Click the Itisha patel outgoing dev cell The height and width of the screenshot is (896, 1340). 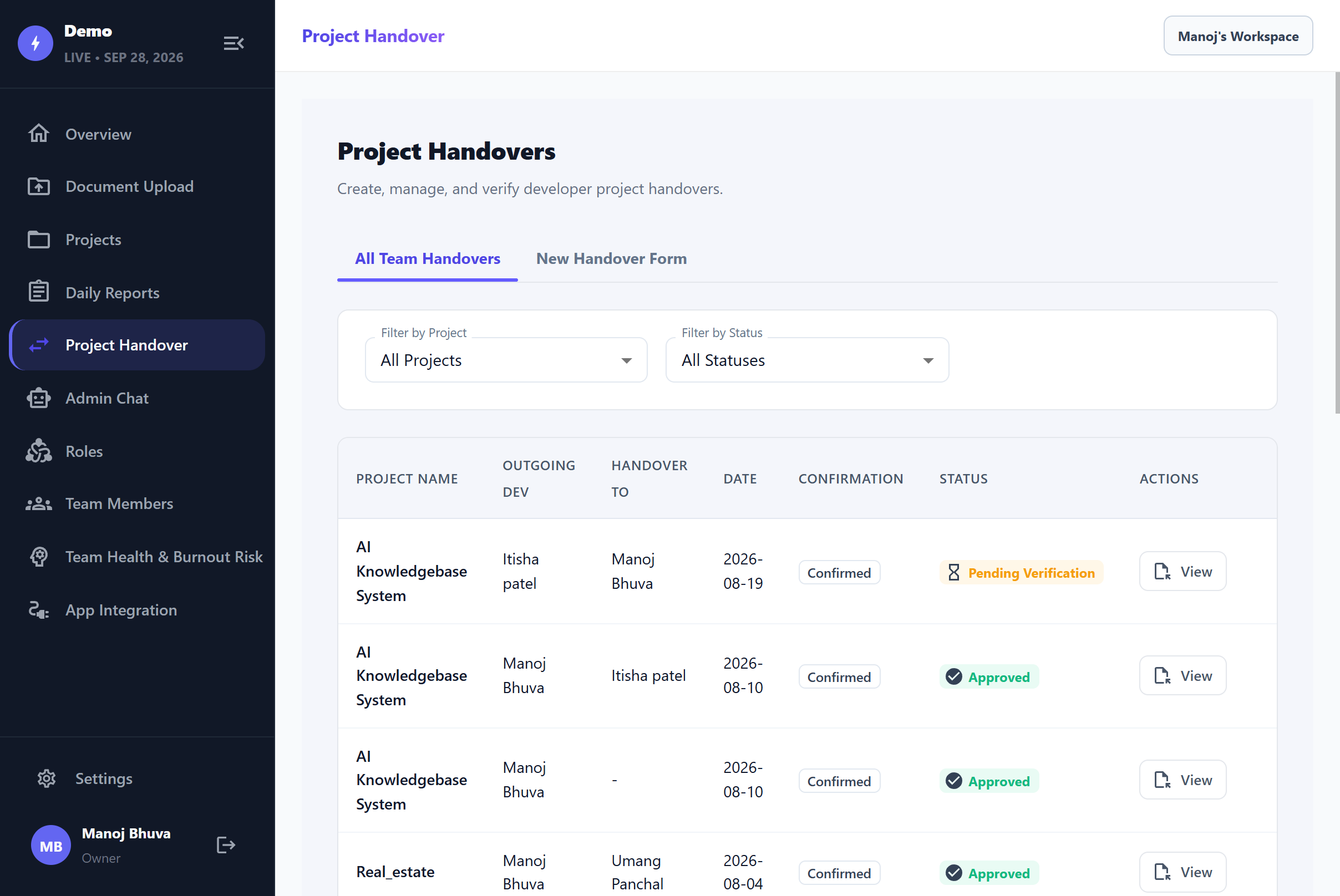pos(520,572)
